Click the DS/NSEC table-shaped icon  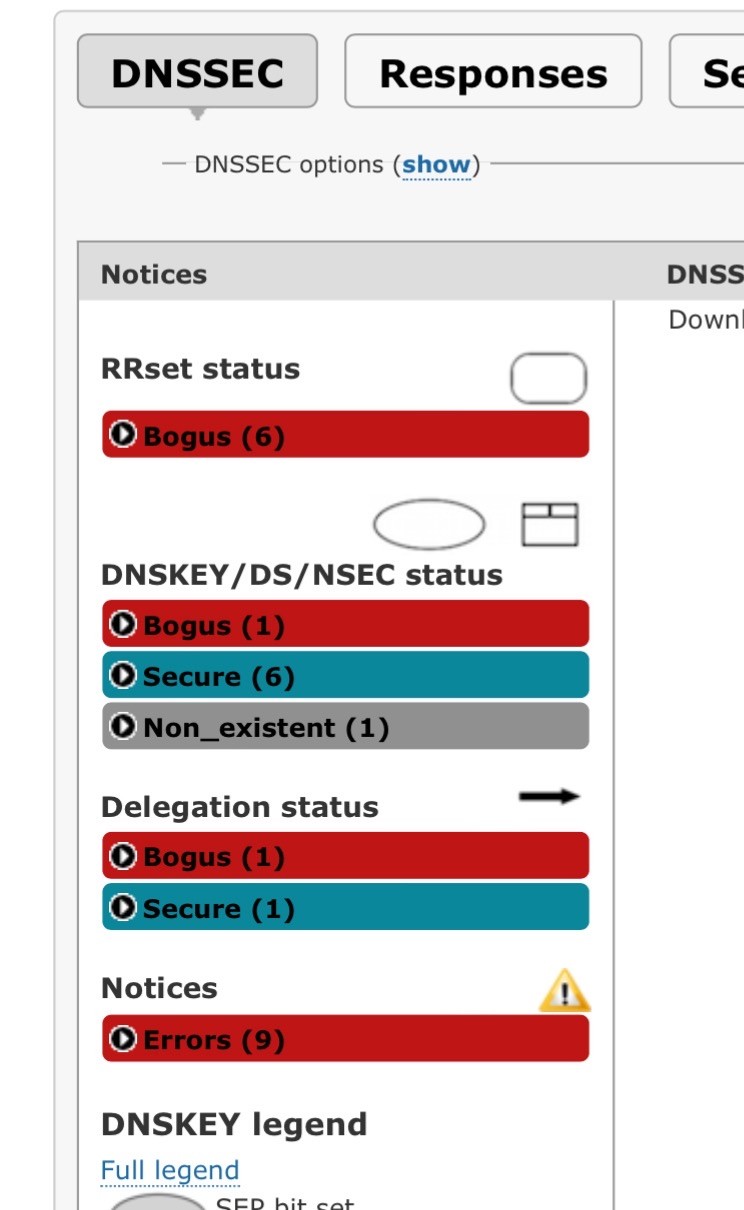[x=549, y=524]
